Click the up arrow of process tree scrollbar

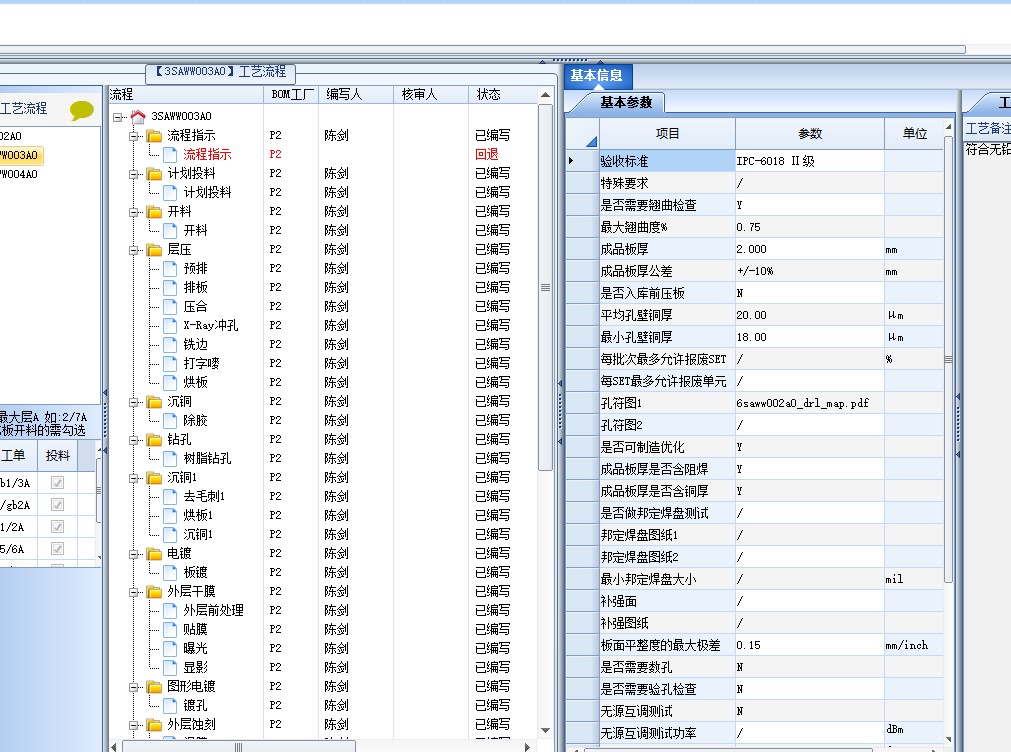(x=545, y=95)
